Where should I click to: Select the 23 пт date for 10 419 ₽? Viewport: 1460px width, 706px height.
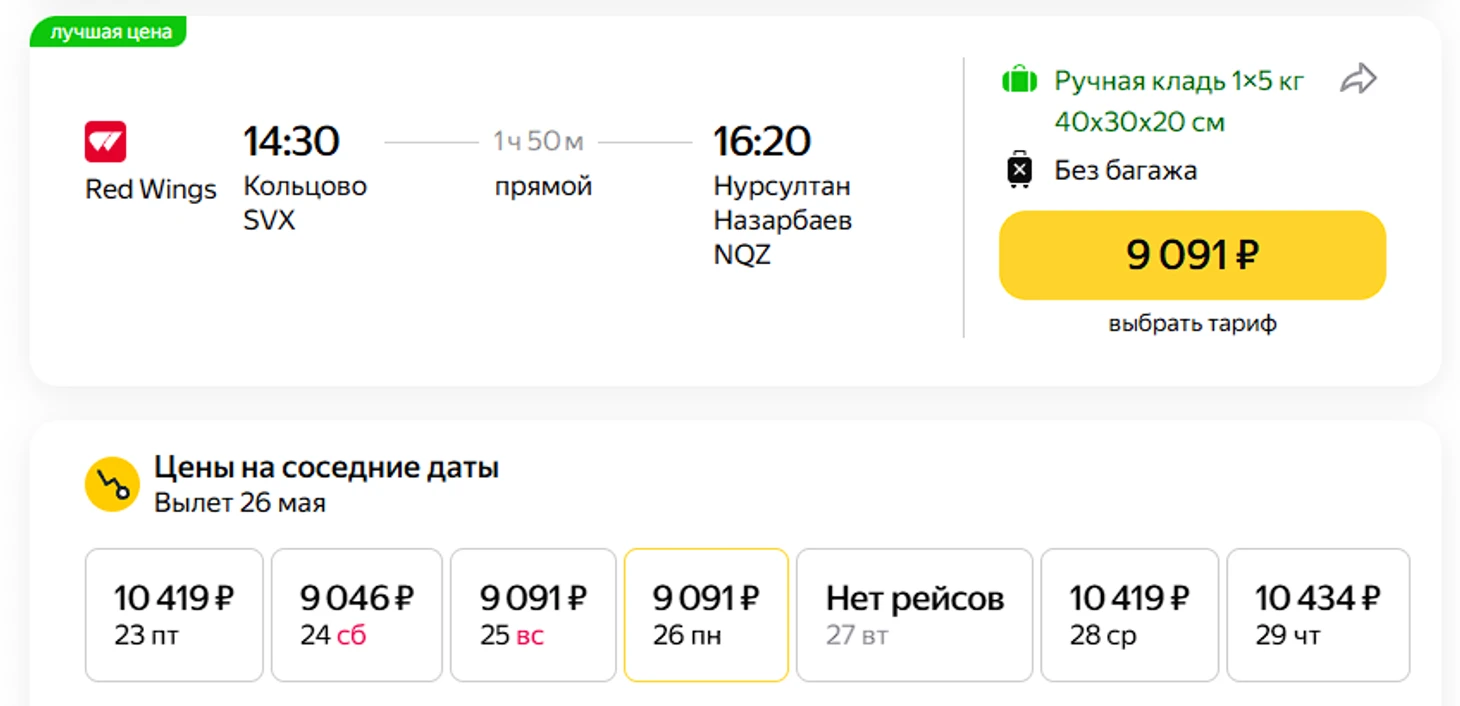pos(174,615)
